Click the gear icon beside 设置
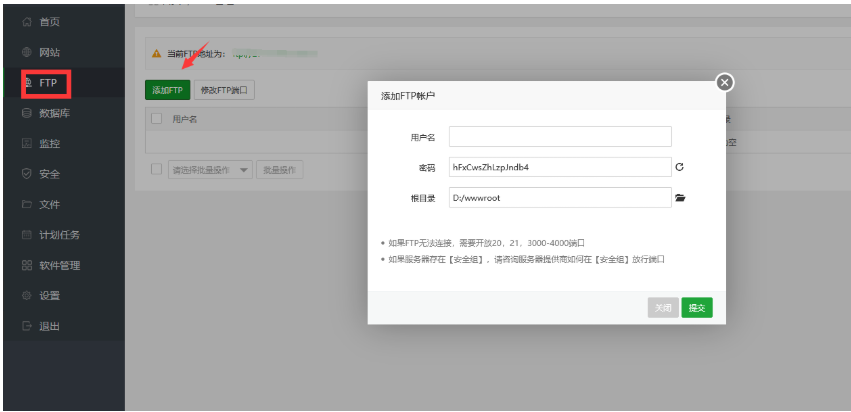Screen dimensions: 851x412 (x=27, y=296)
